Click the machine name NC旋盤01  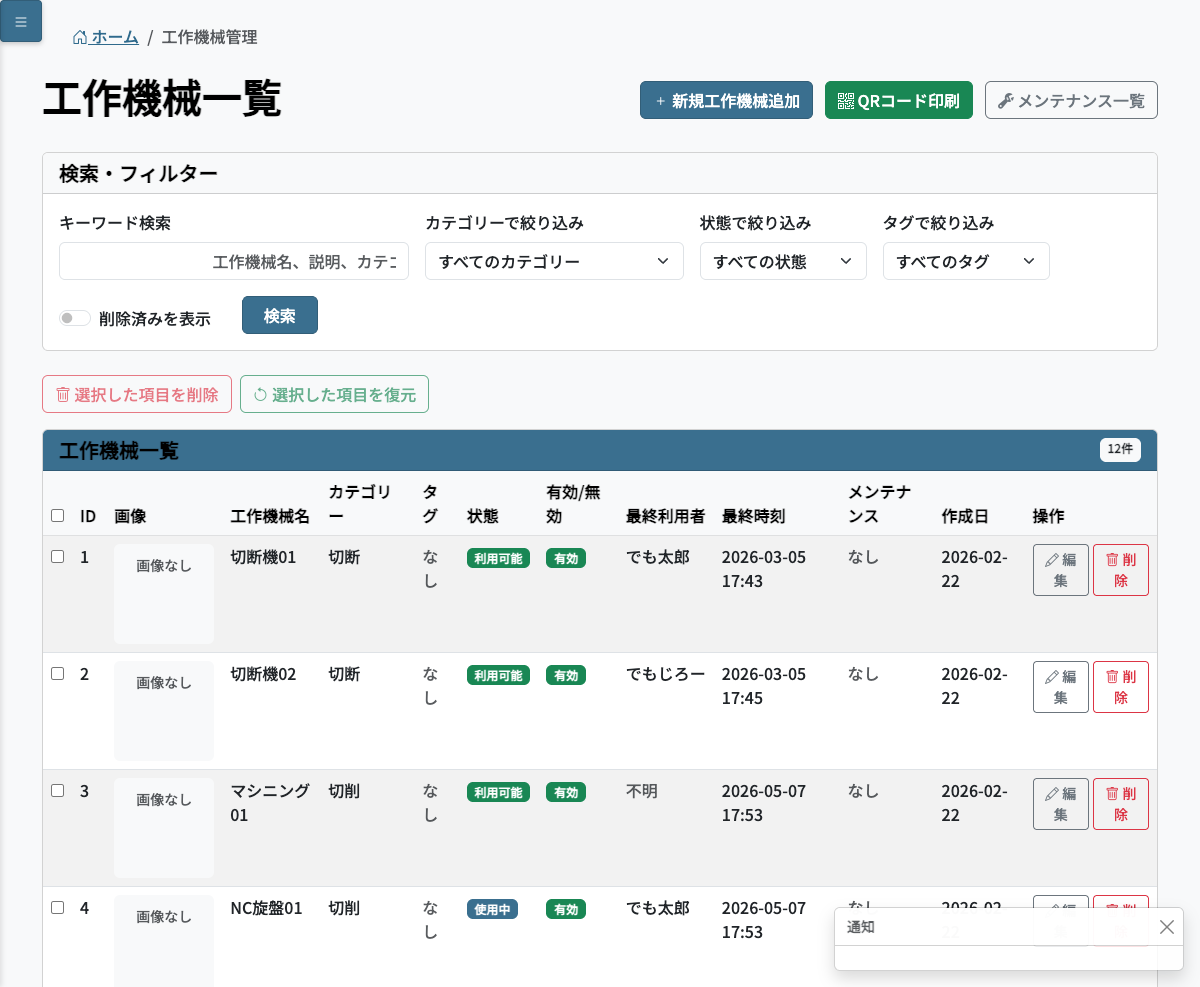coord(266,908)
